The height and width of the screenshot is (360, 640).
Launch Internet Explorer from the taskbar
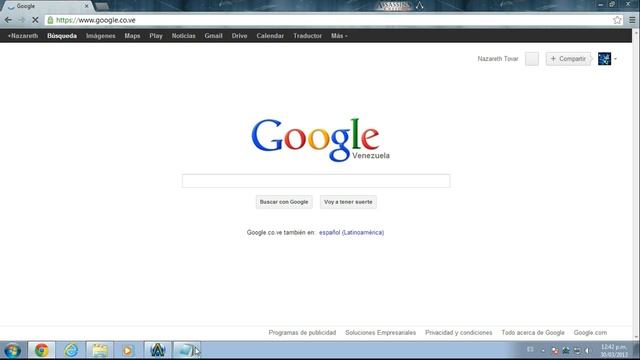coord(71,350)
